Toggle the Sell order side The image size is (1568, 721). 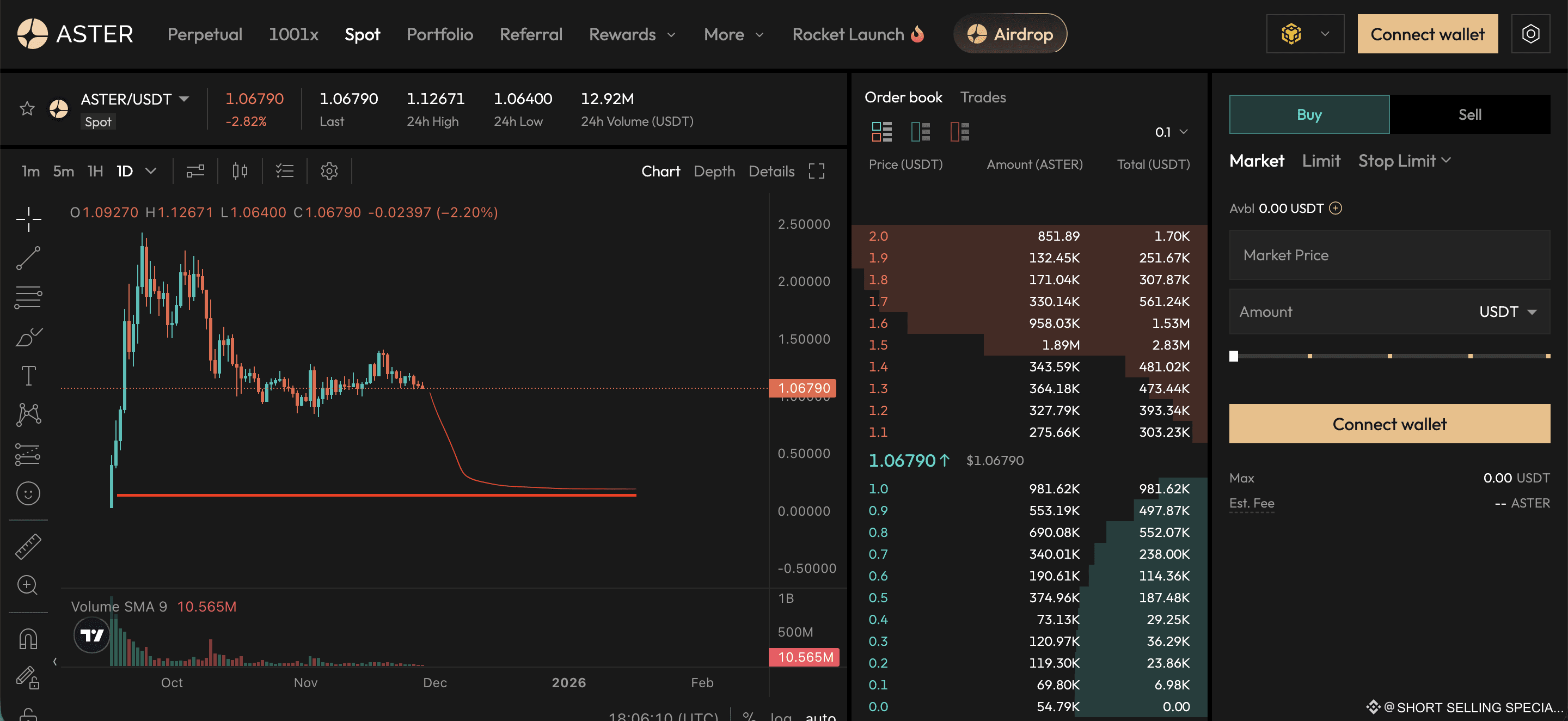1469,114
